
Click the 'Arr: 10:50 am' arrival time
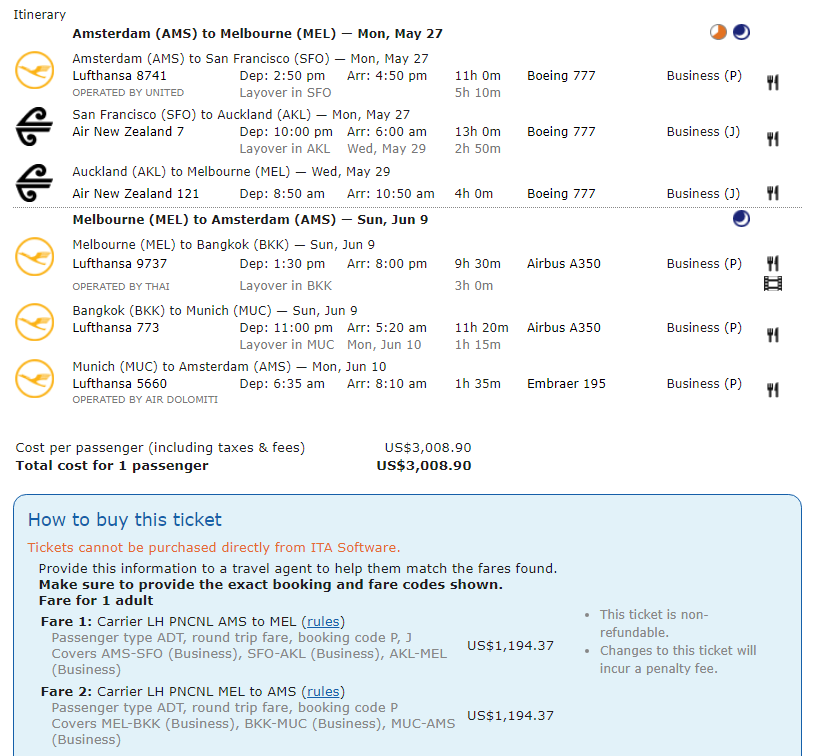(x=391, y=194)
